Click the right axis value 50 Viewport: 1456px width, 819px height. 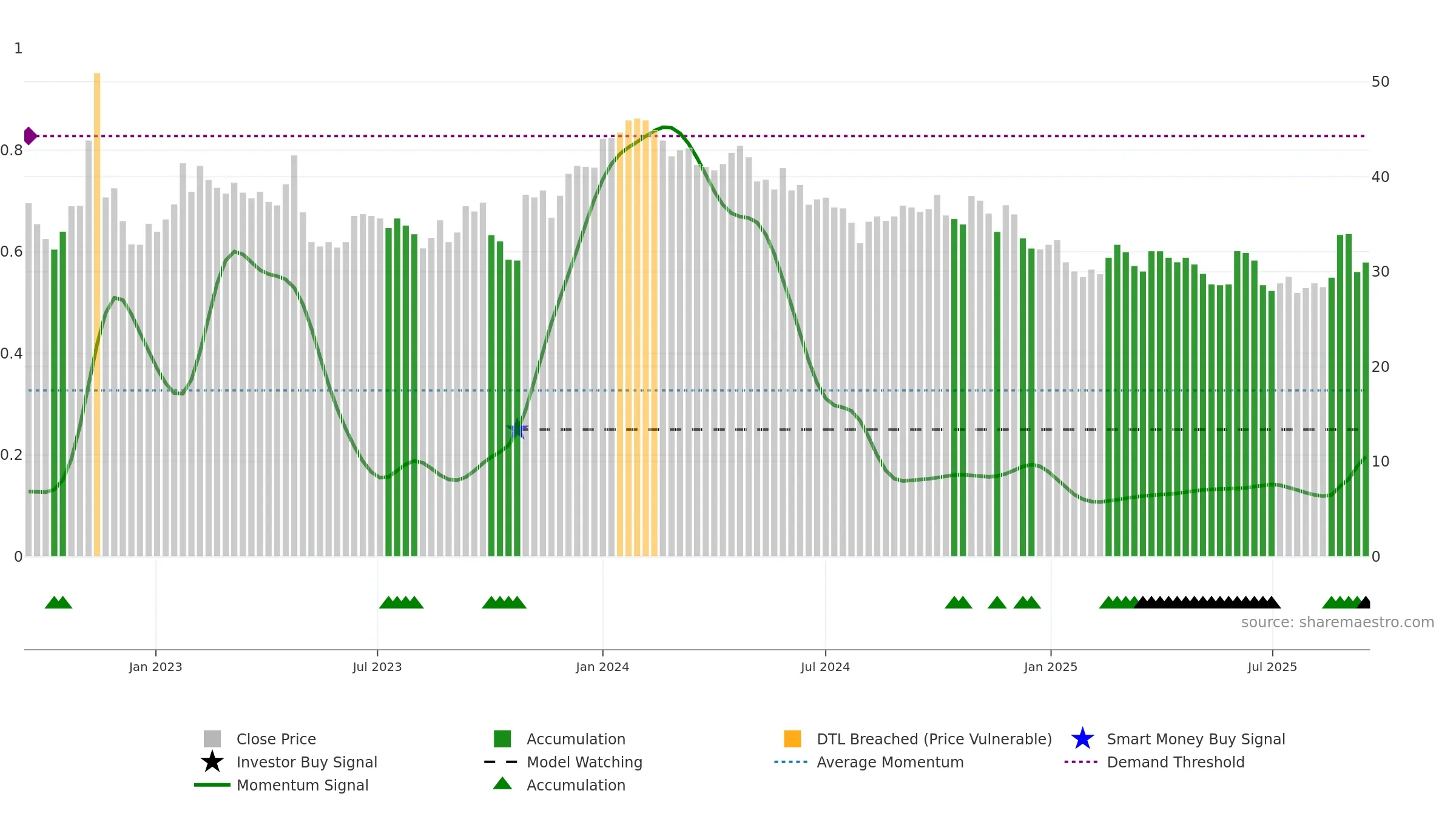pyautogui.click(x=1380, y=82)
